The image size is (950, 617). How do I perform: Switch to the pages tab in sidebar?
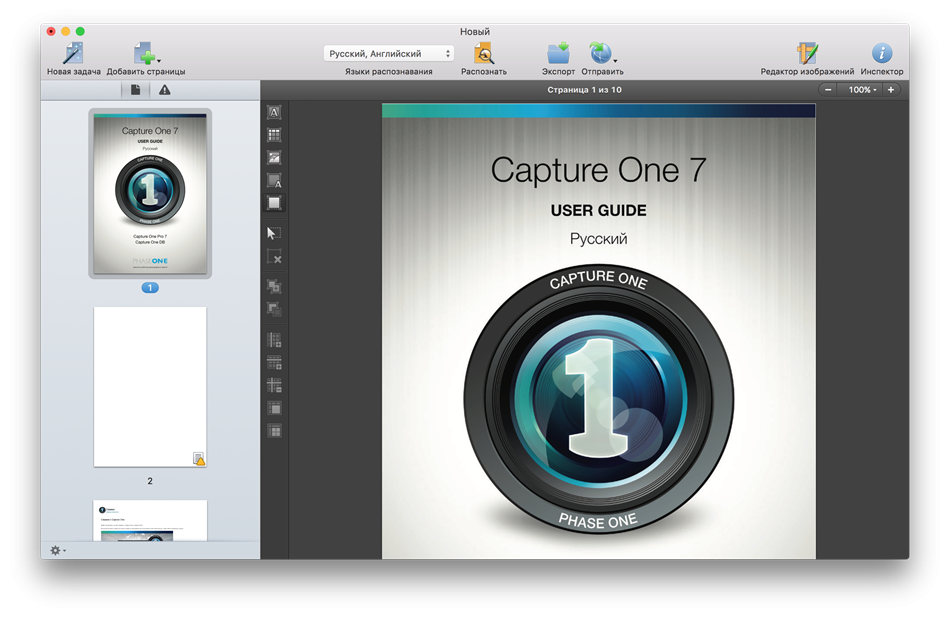click(x=136, y=90)
